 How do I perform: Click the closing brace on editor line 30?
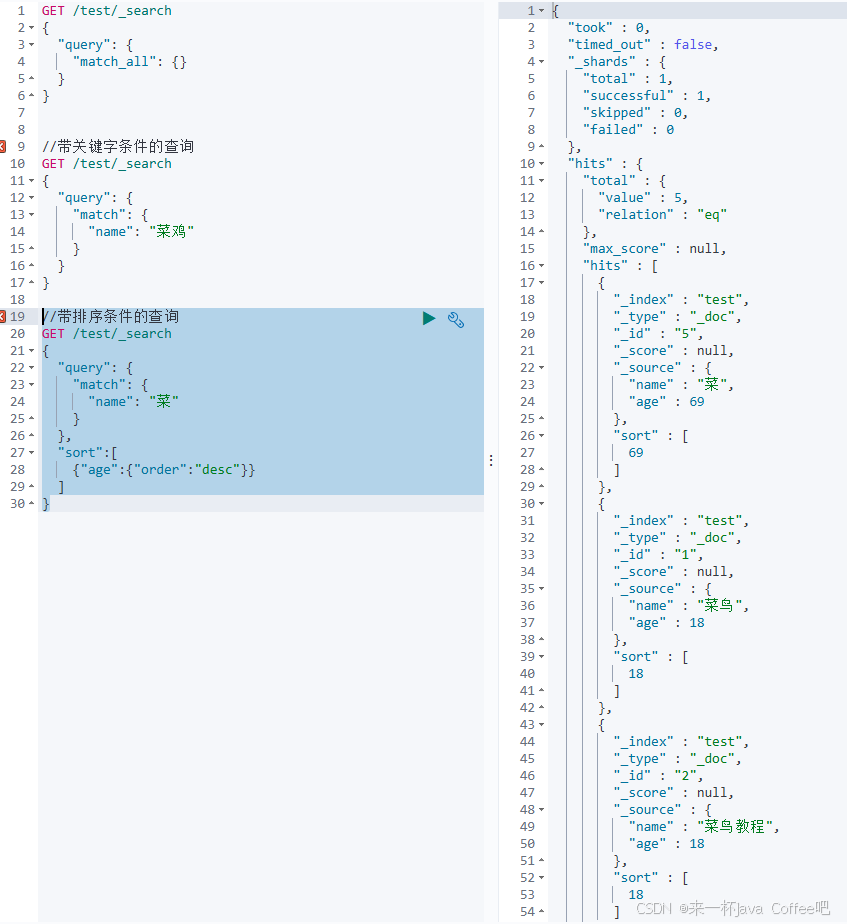[x=46, y=504]
